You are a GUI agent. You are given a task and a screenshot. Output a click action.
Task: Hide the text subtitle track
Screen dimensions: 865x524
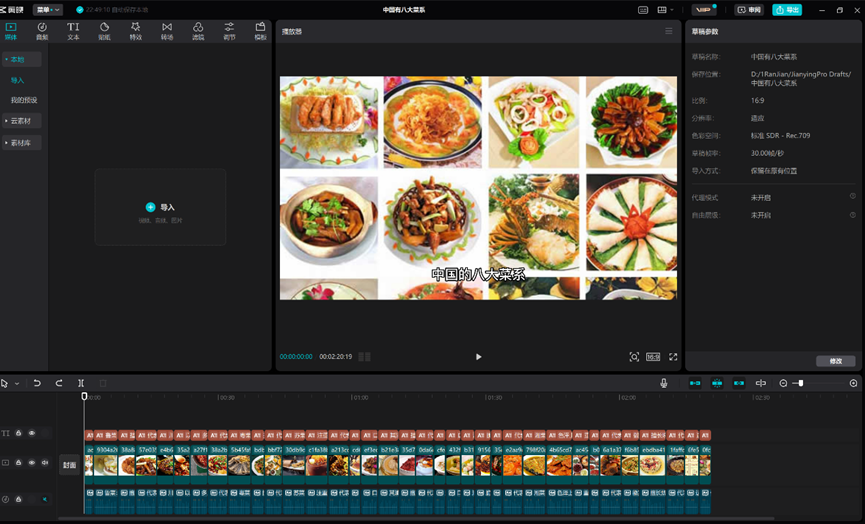pyautogui.click(x=32, y=434)
